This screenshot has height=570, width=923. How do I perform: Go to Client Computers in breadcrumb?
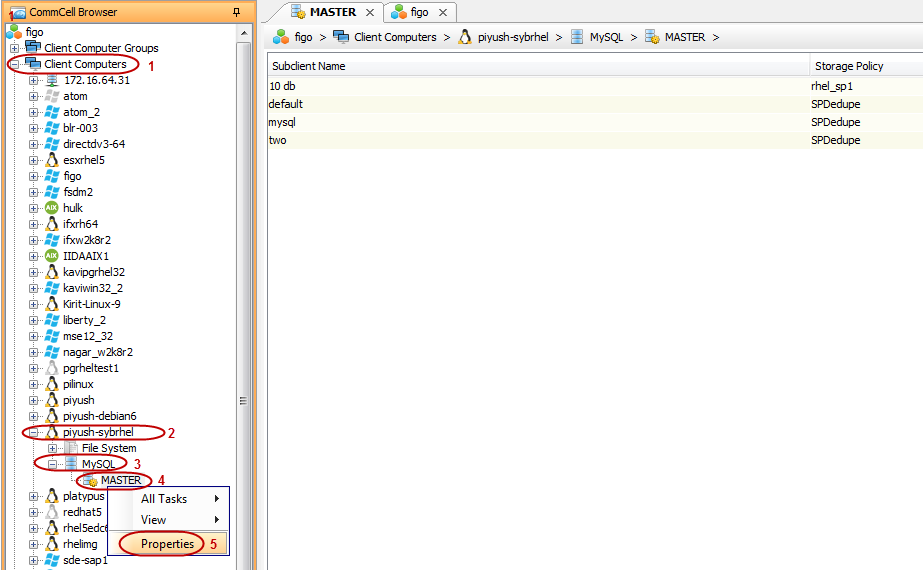pos(395,37)
